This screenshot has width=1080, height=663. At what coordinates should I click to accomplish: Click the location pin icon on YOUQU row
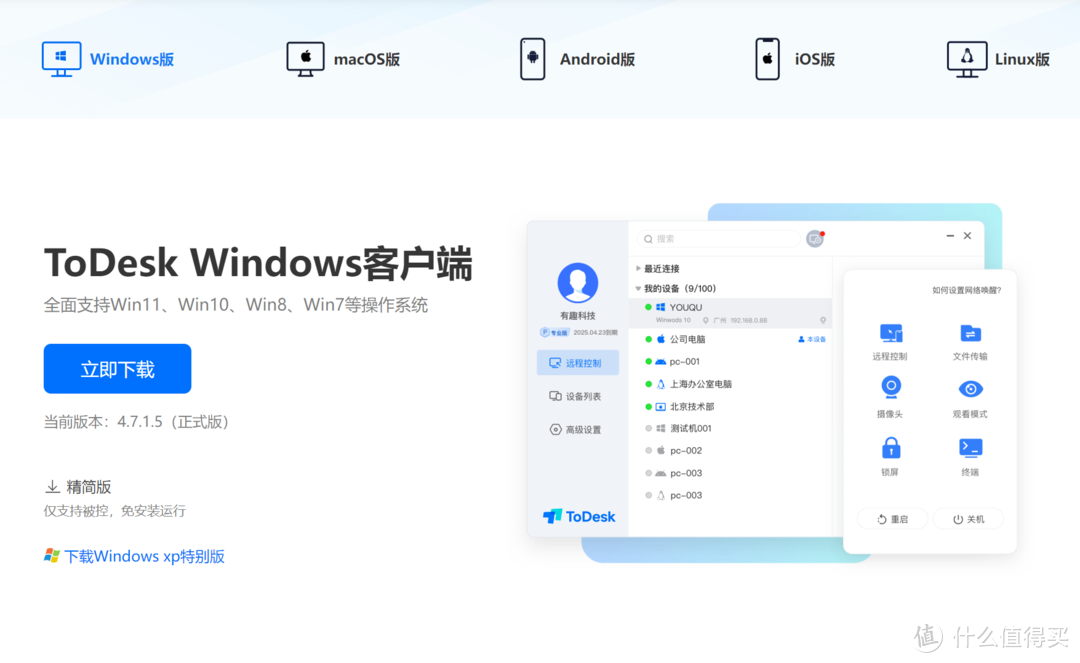(x=823, y=320)
